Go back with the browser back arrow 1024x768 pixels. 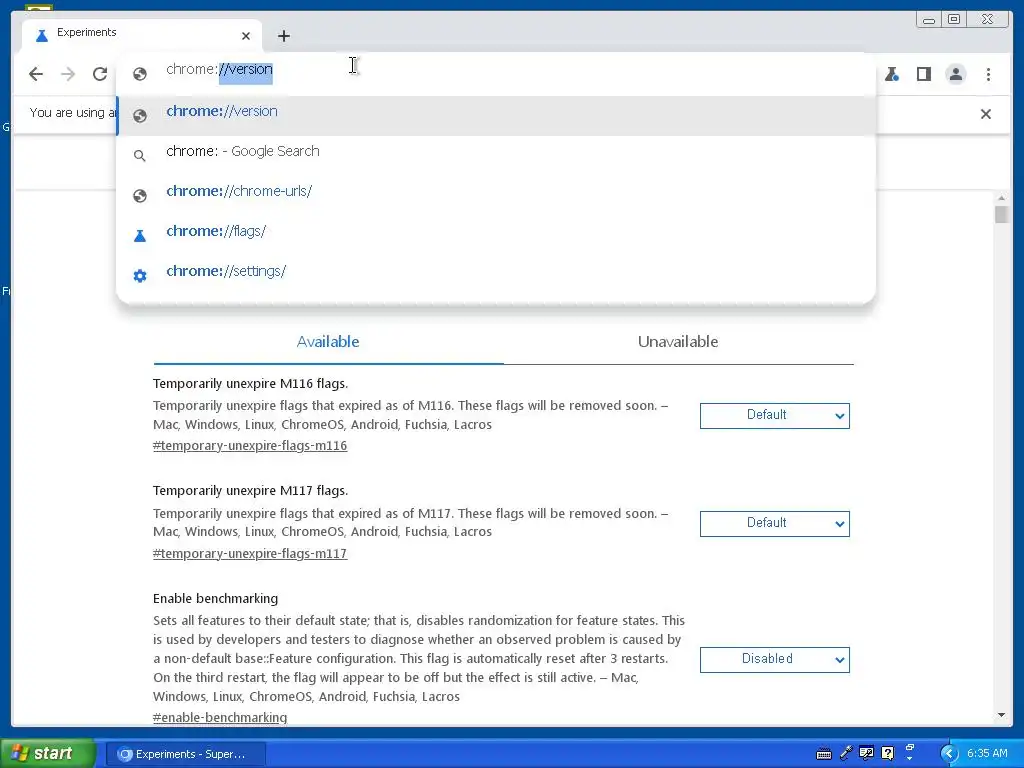pos(36,74)
